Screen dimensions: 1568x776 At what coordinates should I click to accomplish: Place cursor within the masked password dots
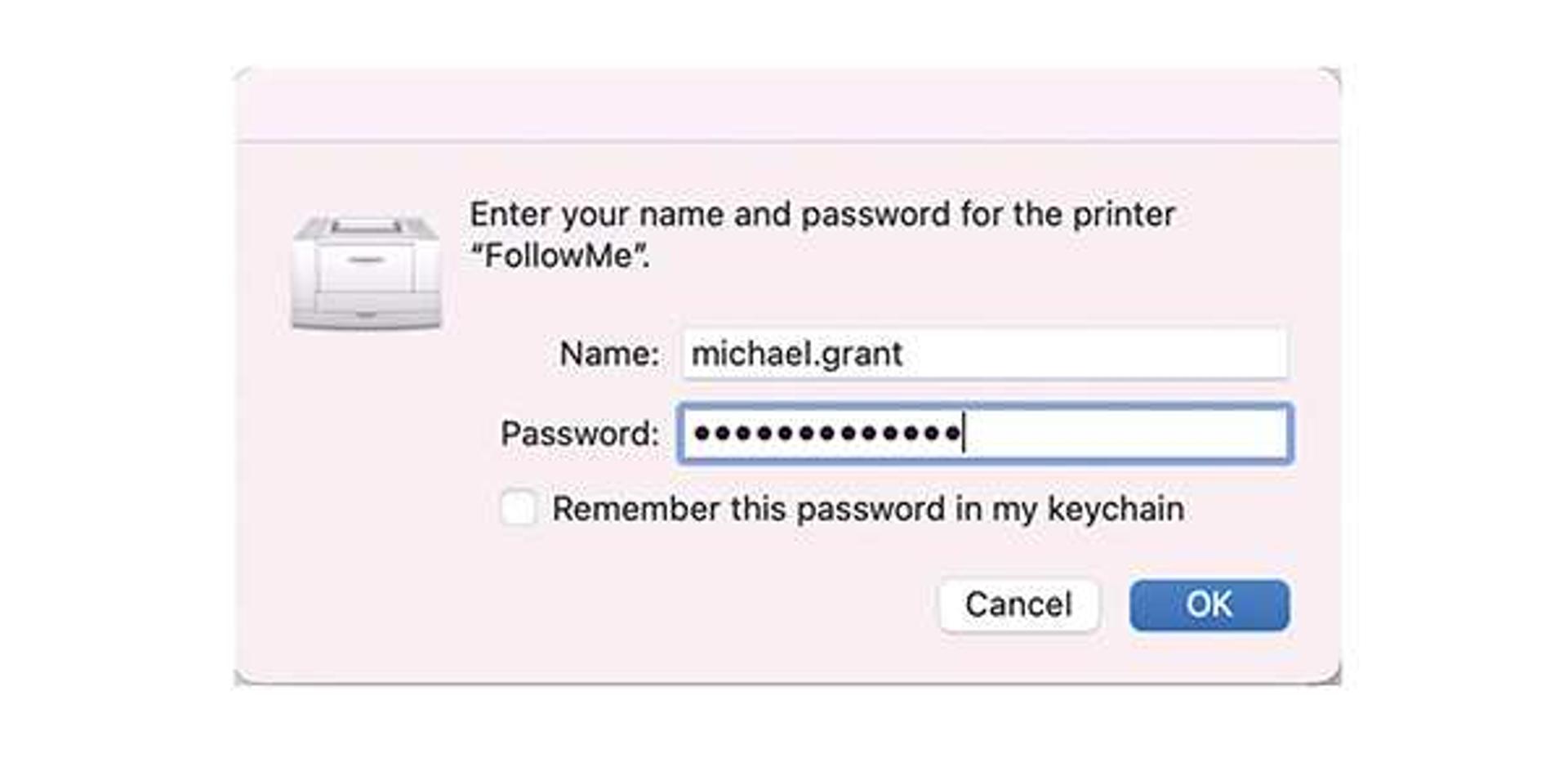tap(826, 433)
